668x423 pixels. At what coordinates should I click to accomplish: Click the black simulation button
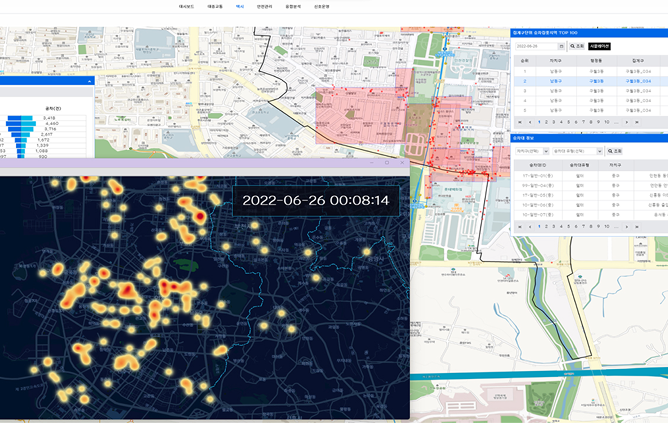point(599,46)
